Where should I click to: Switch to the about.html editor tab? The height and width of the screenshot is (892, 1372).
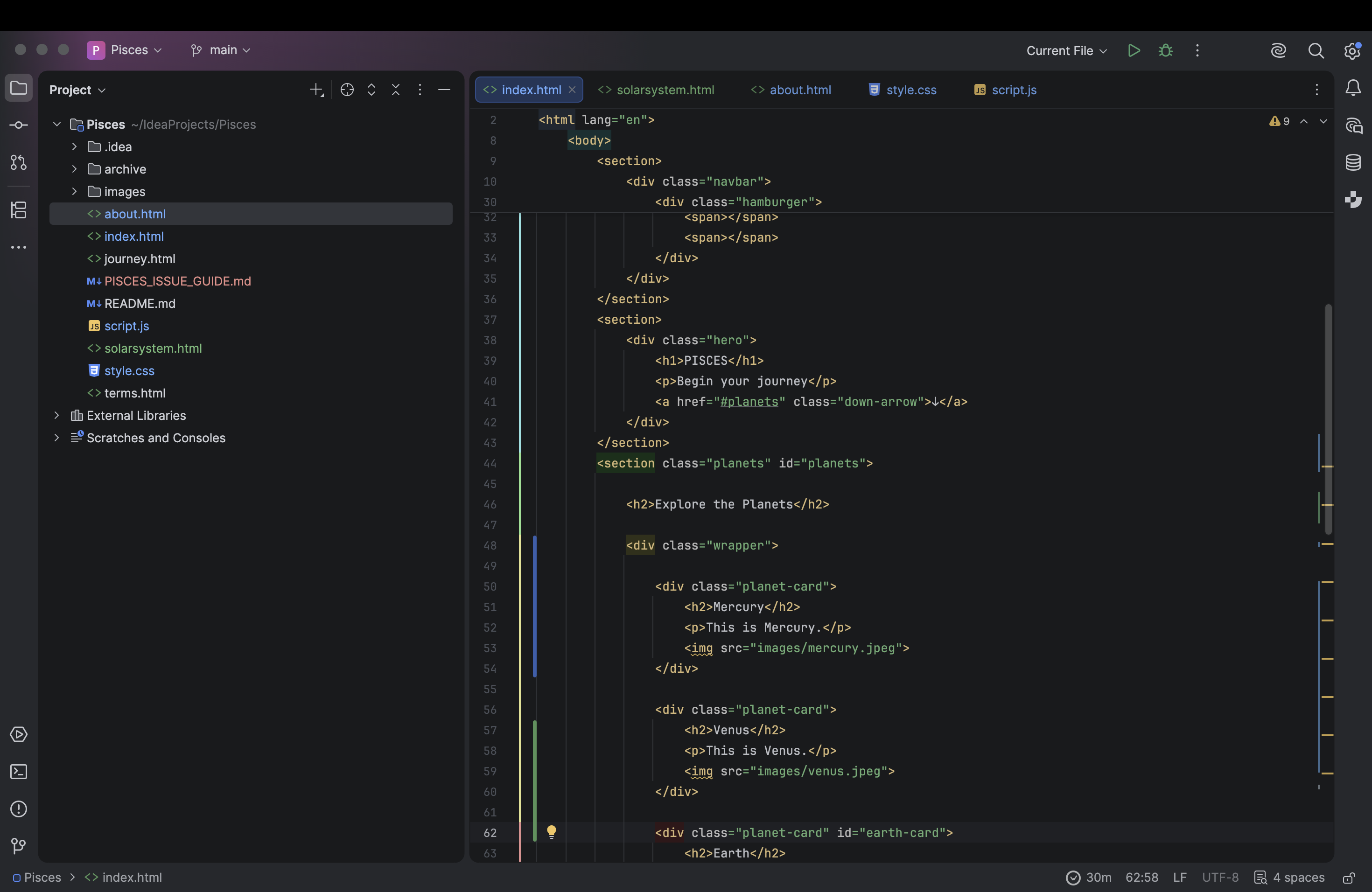[x=791, y=90]
